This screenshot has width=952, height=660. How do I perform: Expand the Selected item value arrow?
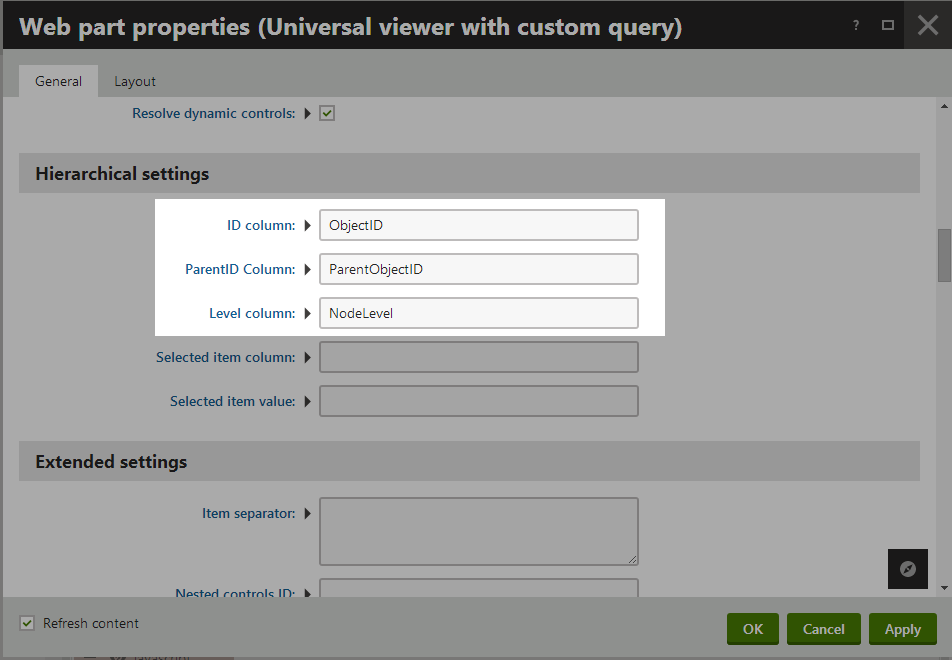coord(308,401)
